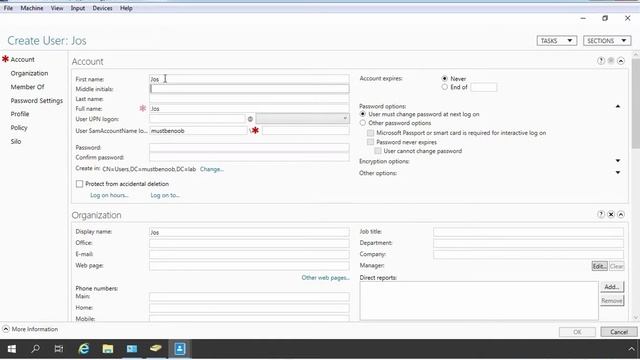Viewport: 640px width, 360px height.
Task: Remove the Organization section with X icon
Action: coord(611,214)
